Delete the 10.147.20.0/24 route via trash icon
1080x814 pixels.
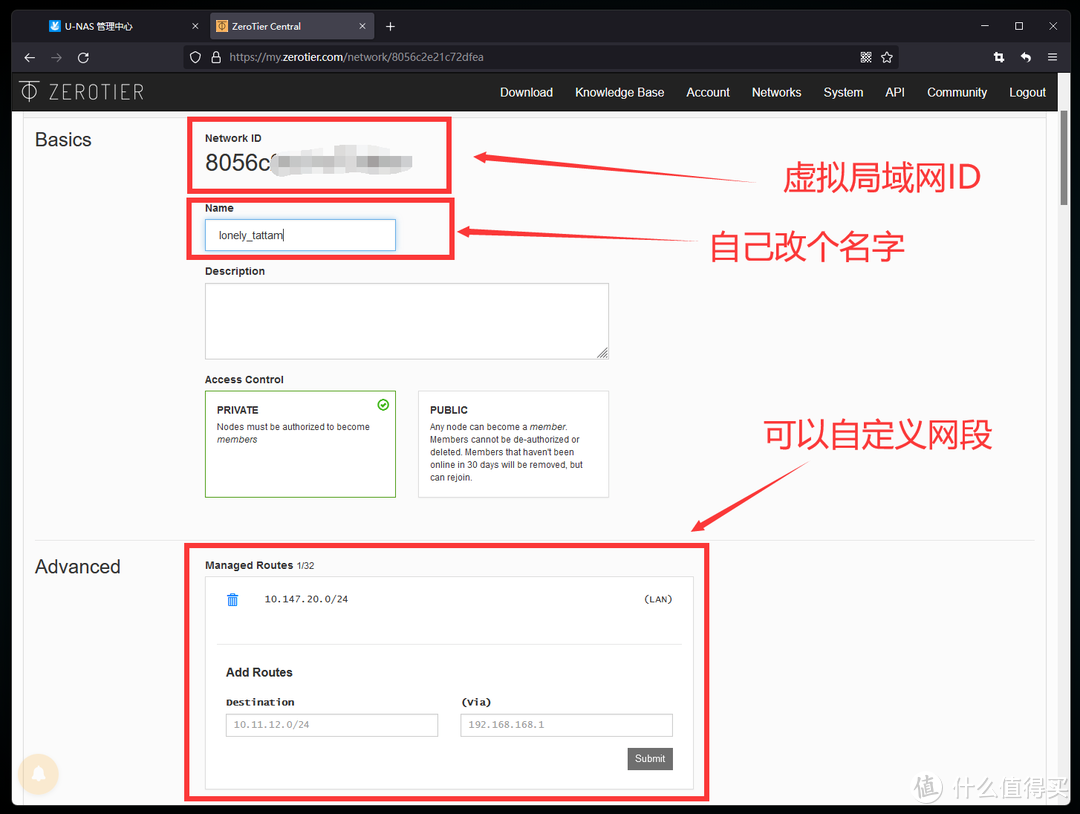click(232, 599)
